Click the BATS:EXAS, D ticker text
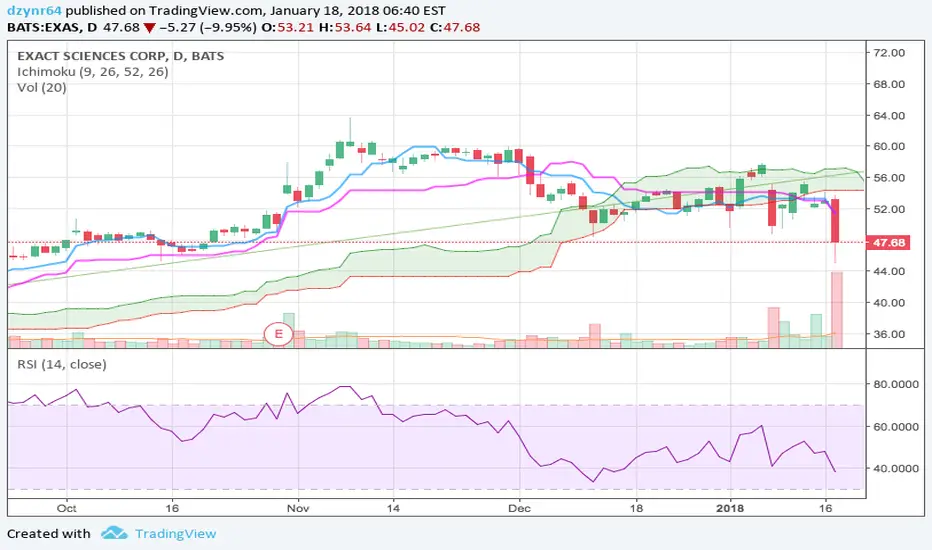This screenshot has height=550, width=932. pyautogui.click(x=52, y=27)
